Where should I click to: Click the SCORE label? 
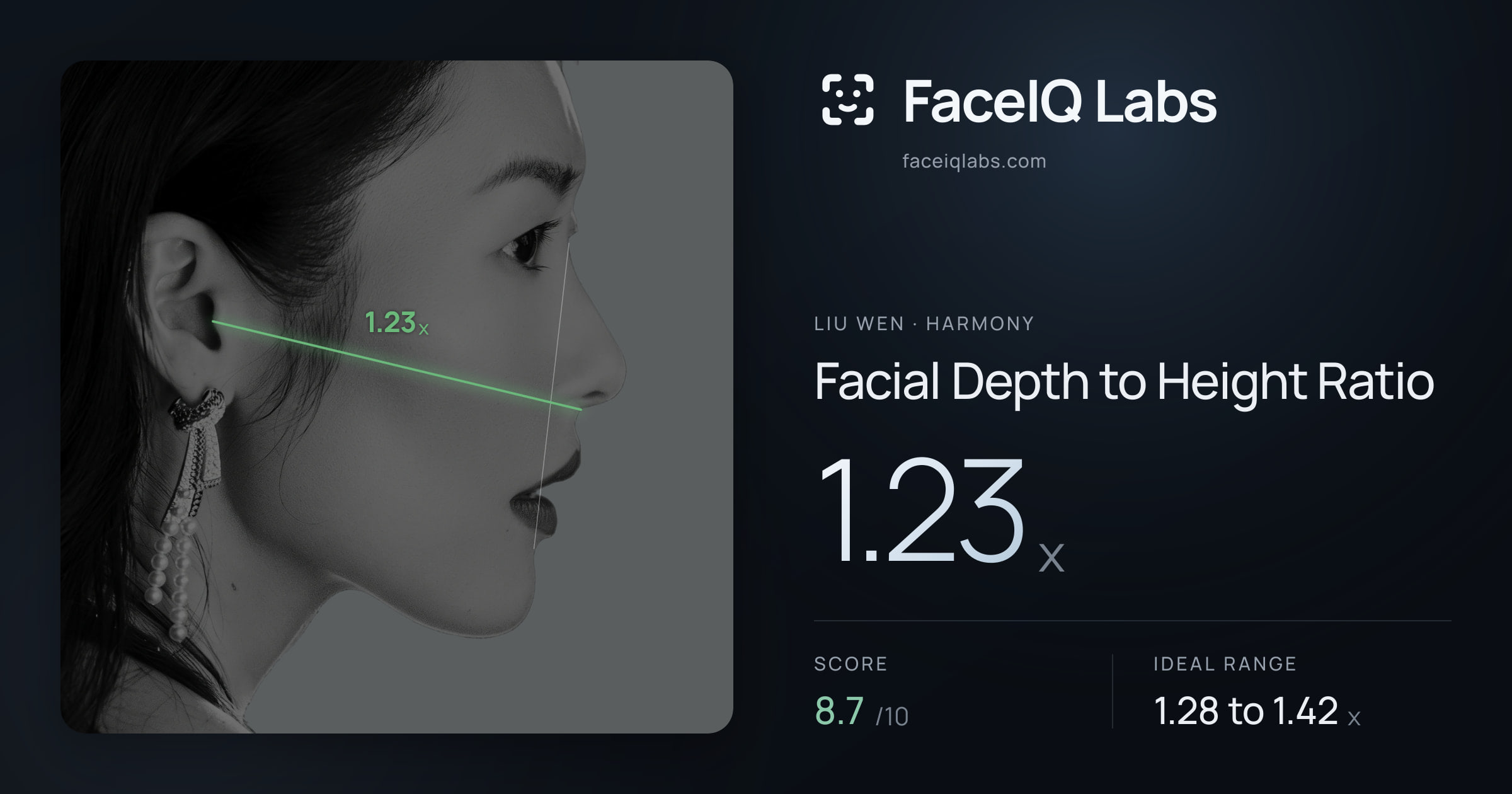tap(850, 664)
